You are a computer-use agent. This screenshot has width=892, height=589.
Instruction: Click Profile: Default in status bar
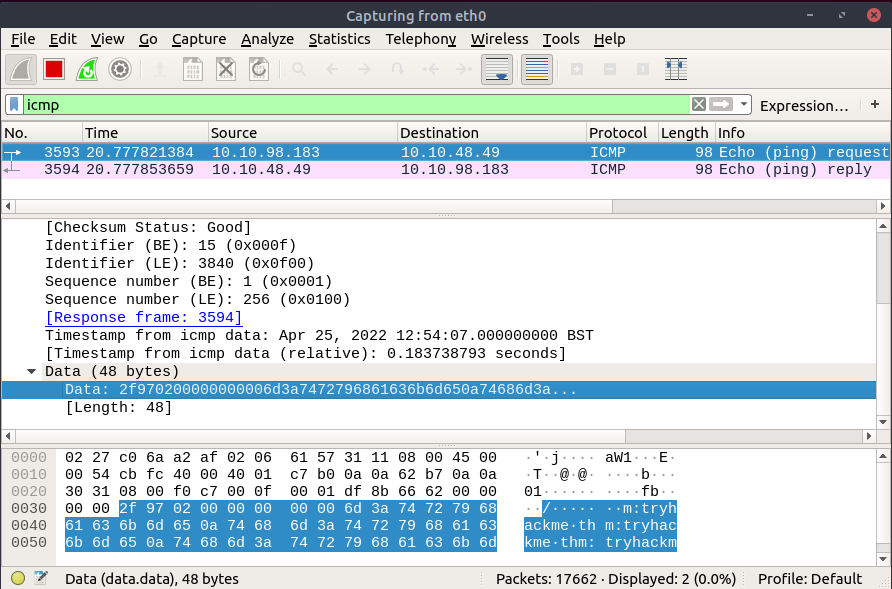pyautogui.click(x=810, y=579)
